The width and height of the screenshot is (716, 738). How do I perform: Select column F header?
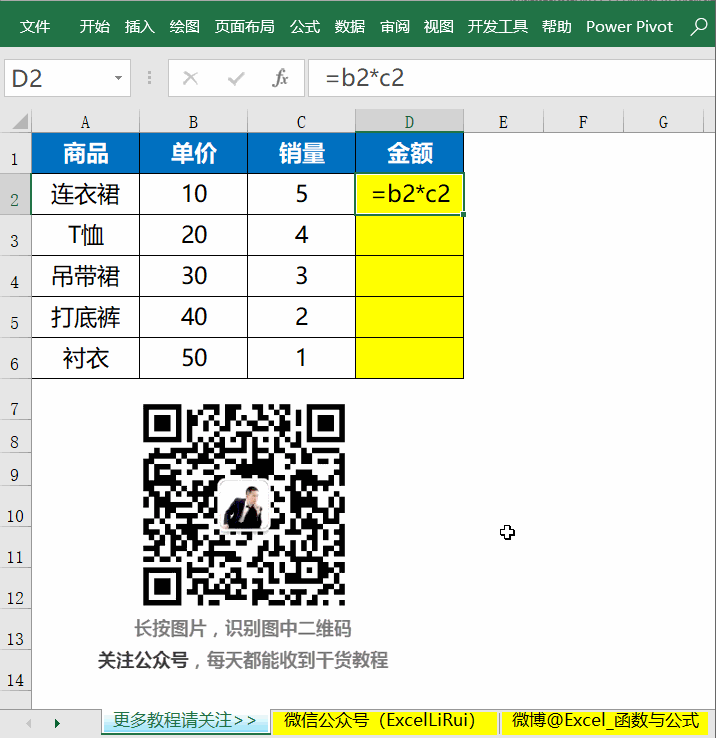tap(583, 122)
